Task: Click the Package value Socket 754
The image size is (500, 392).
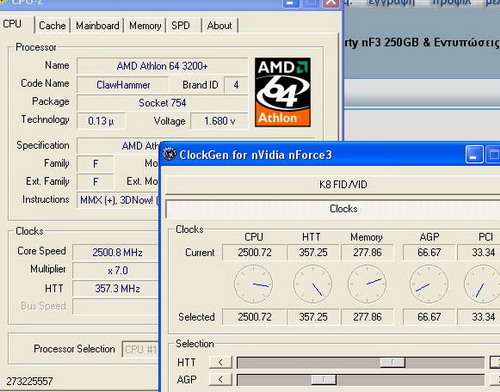Action: 162,103
